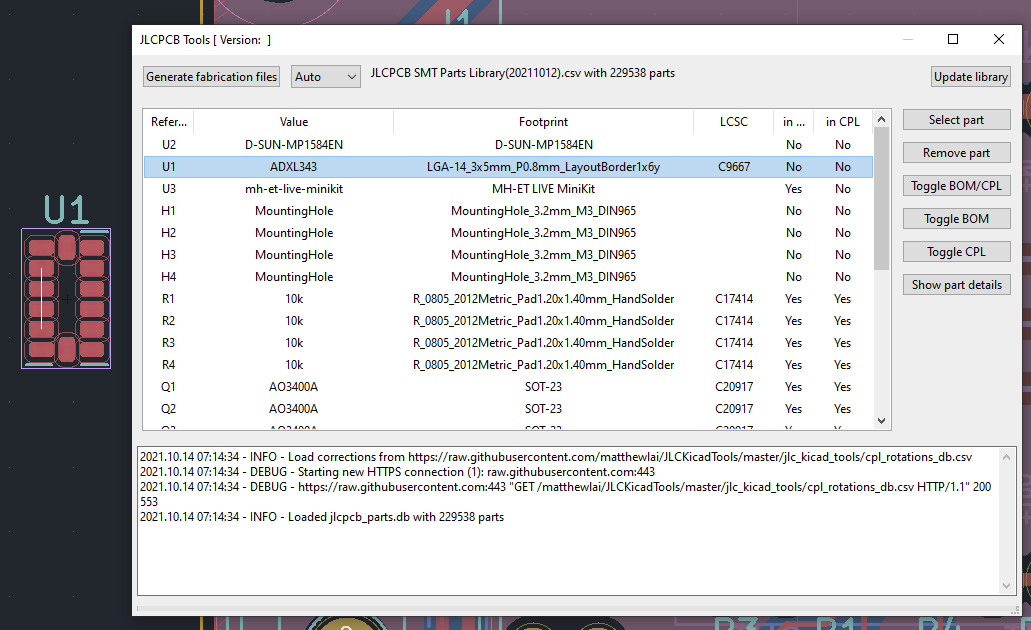The height and width of the screenshot is (630, 1031).
Task: Toggle BOM inclusion for selected row
Action: point(956,218)
